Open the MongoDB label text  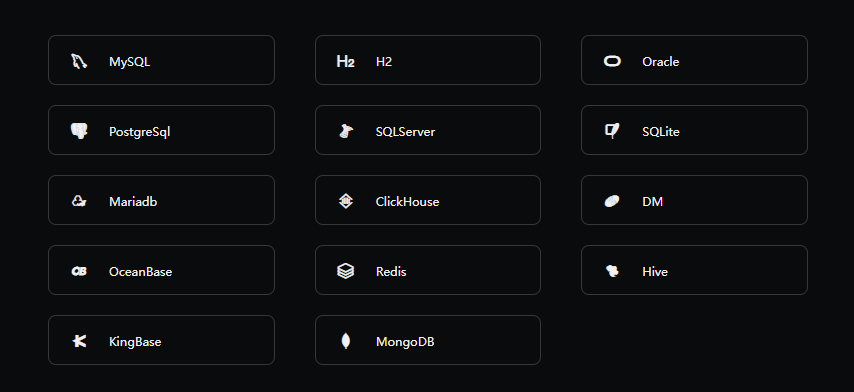(x=405, y=341)
